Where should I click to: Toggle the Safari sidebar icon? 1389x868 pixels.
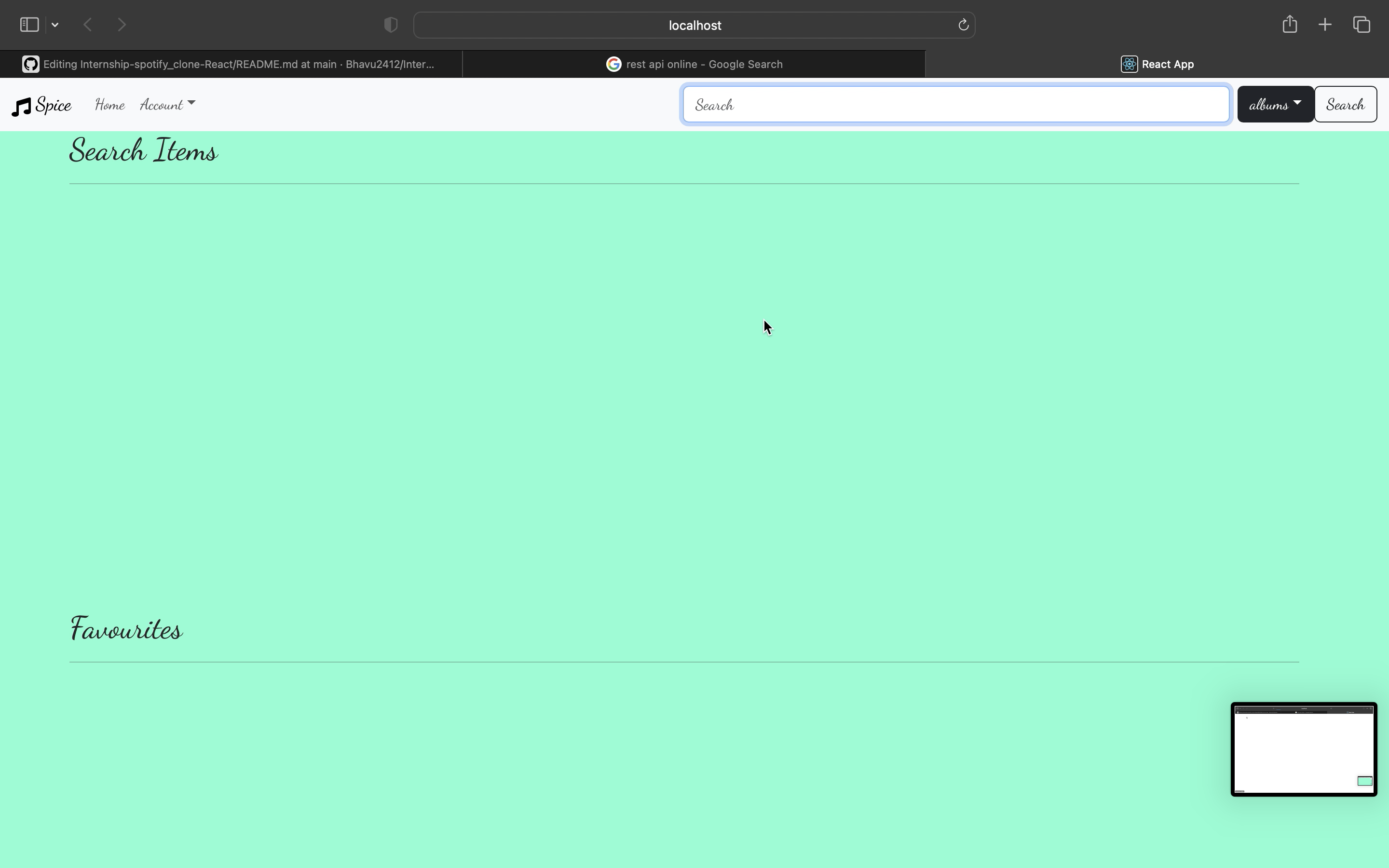click(29, 25)
